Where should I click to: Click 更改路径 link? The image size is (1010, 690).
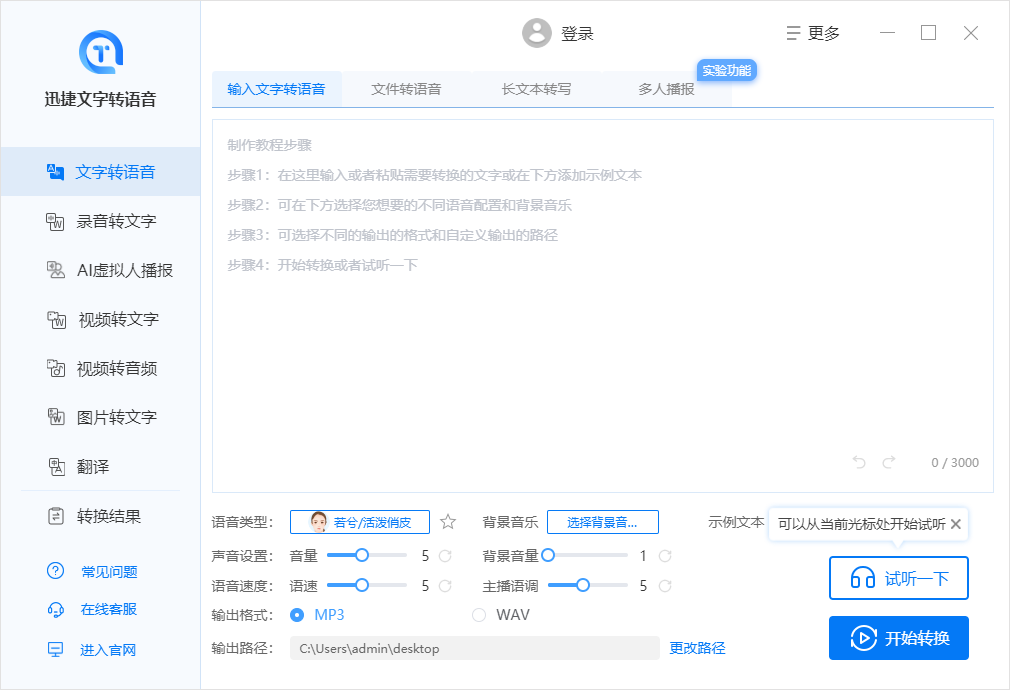pyautogui.click(x=698, y=648)
